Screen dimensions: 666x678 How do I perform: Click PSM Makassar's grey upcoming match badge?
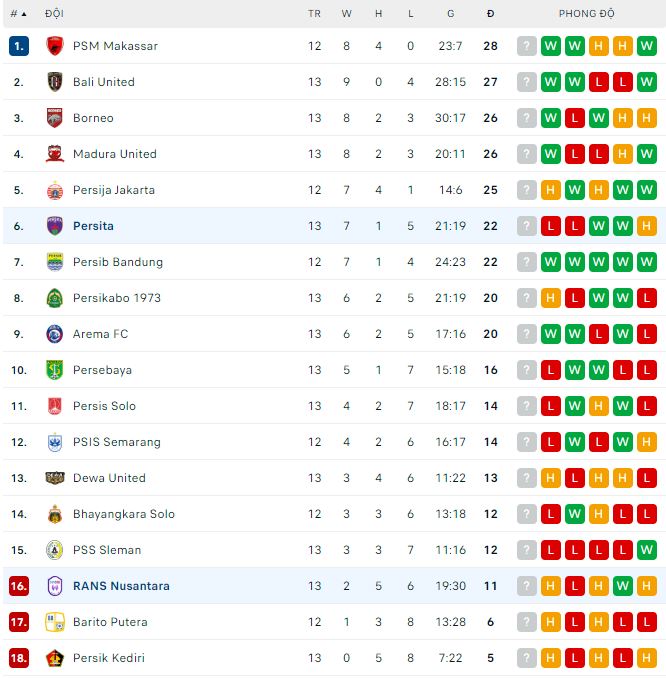click(527, 46)
